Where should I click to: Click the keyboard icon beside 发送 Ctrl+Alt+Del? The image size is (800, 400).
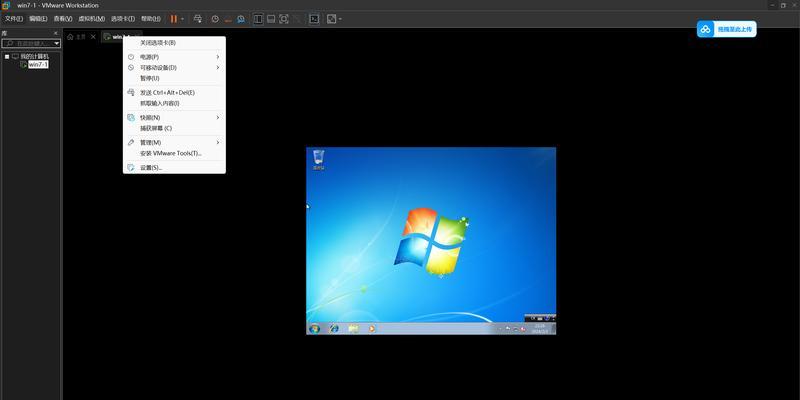[131, 92]
